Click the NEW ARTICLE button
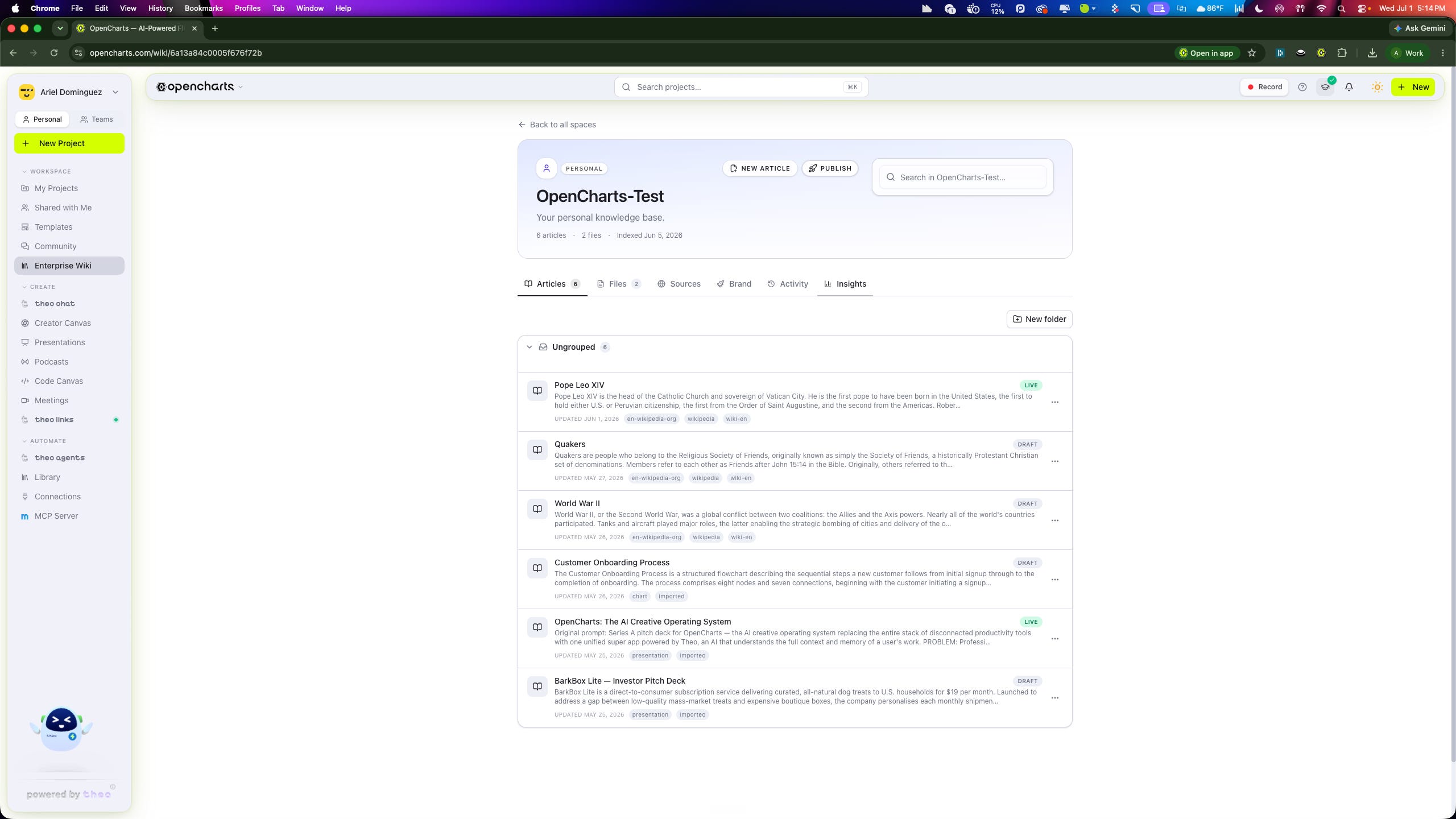Screen dimensions: 1456x819 pyautogui.click(x=760, y=168)
